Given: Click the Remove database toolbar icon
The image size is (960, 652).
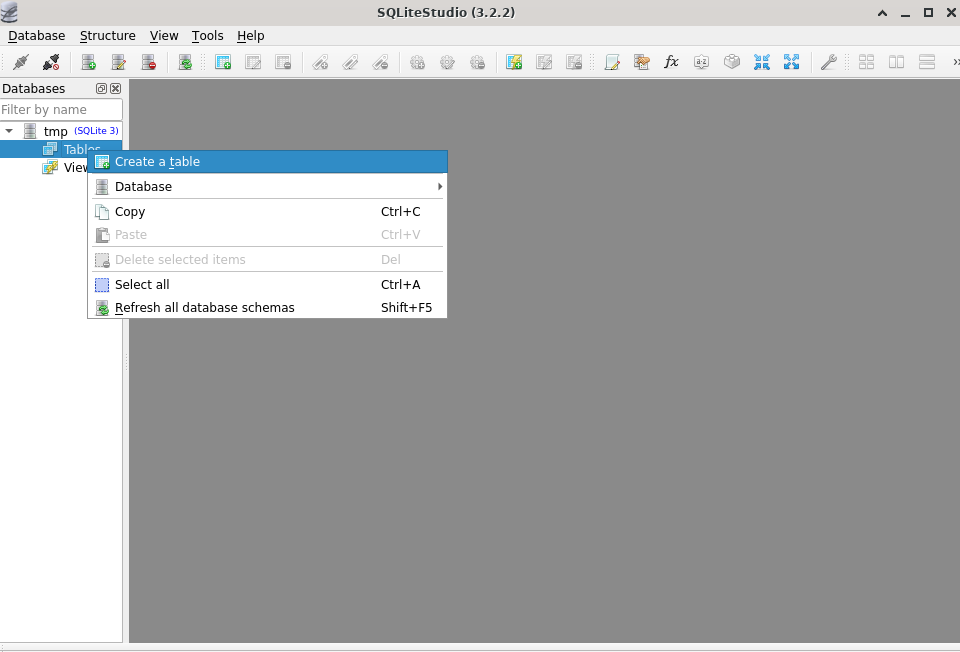Looking at the screenshot, I should (149, 62).
